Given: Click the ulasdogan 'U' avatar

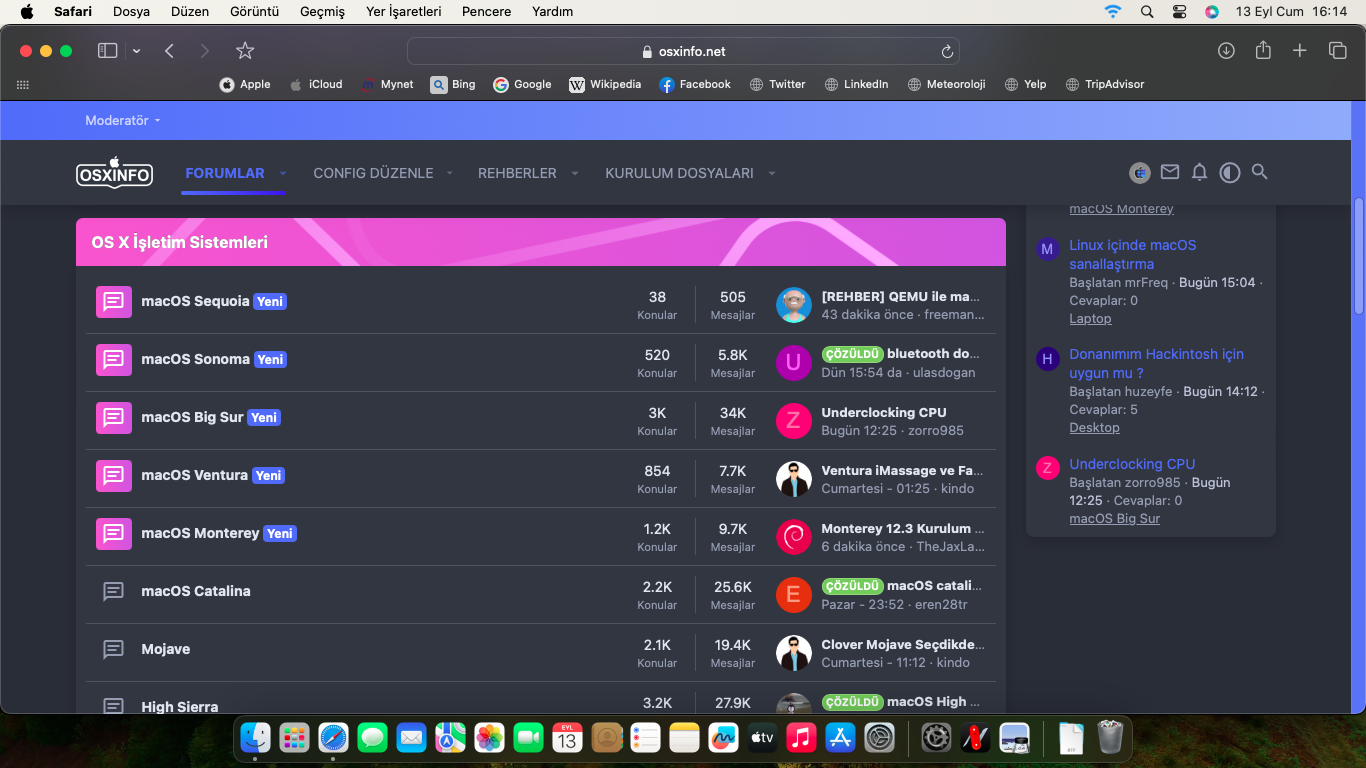Looking at the screenshot, I should click(794, 363).
